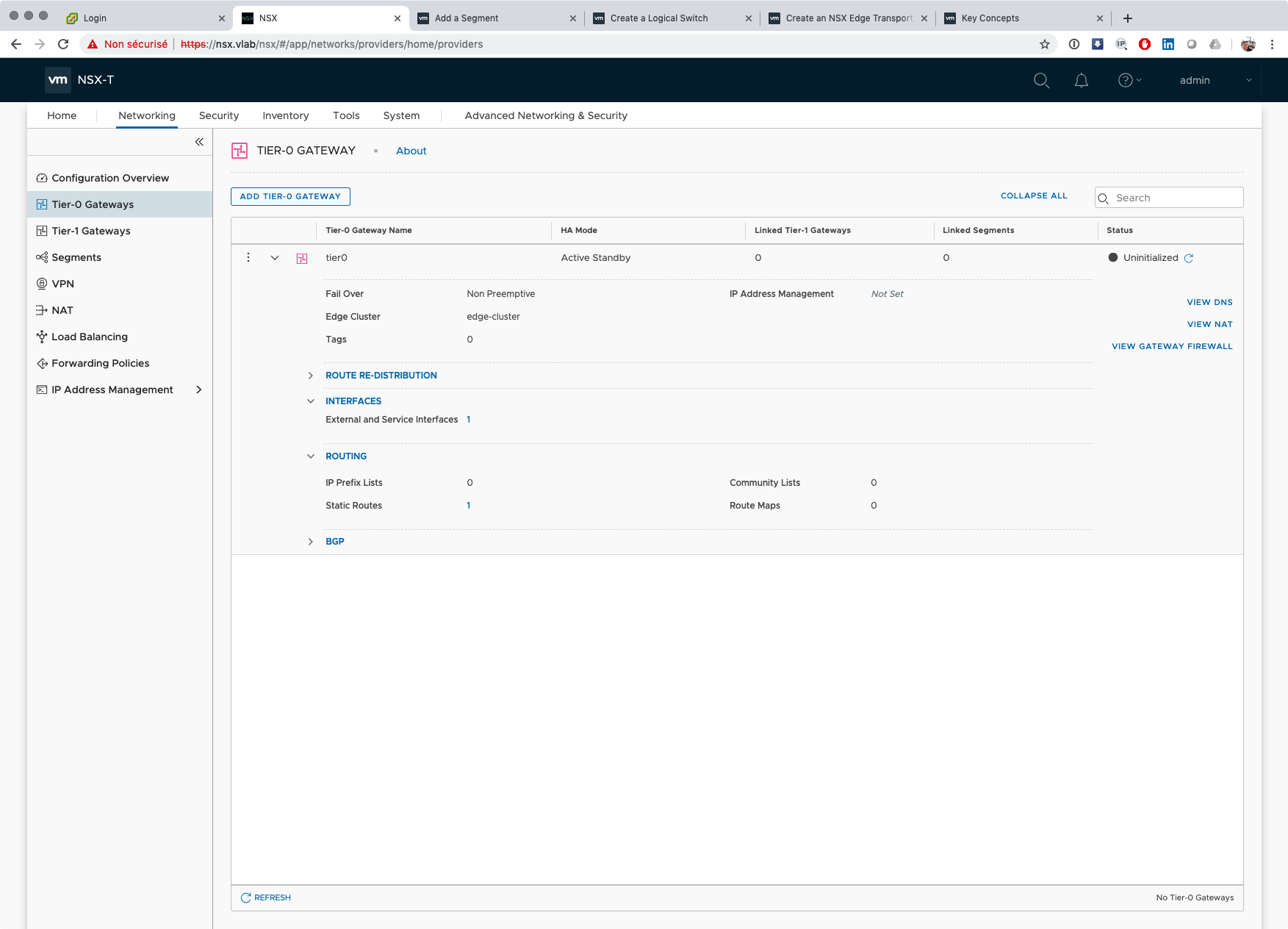Click the Add Tier-0 Gateway button
The image size is (1288, 929).
[x=290, y=196]
